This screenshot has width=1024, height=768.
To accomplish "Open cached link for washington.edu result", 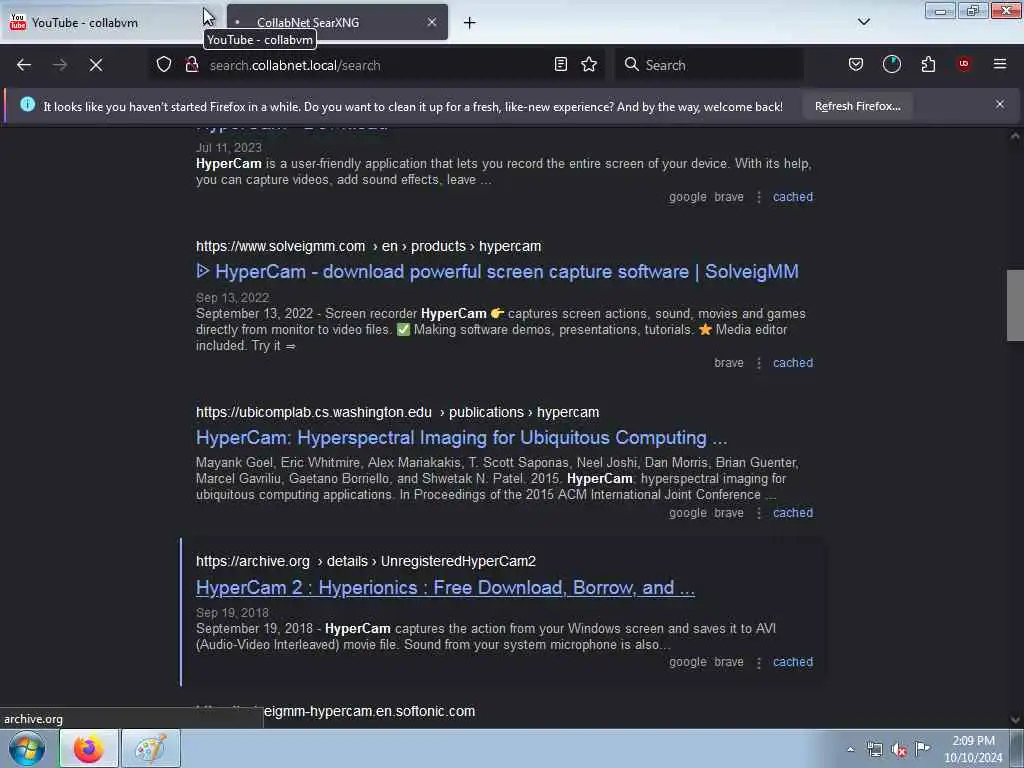I will tap(793, 513).
